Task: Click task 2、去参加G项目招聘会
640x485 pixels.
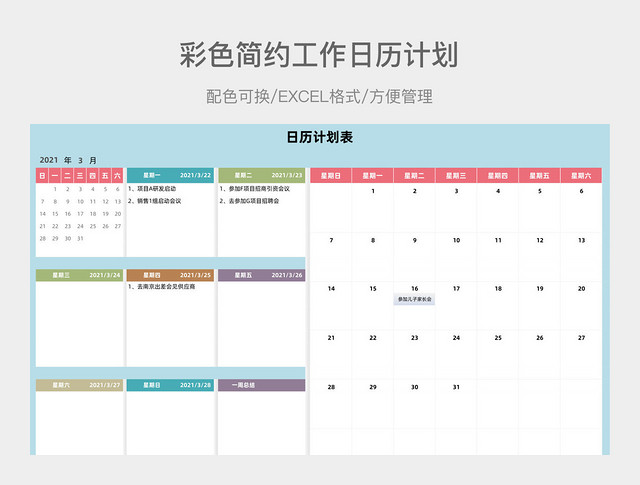Action: pyautogui.click(x=249, y=201)
